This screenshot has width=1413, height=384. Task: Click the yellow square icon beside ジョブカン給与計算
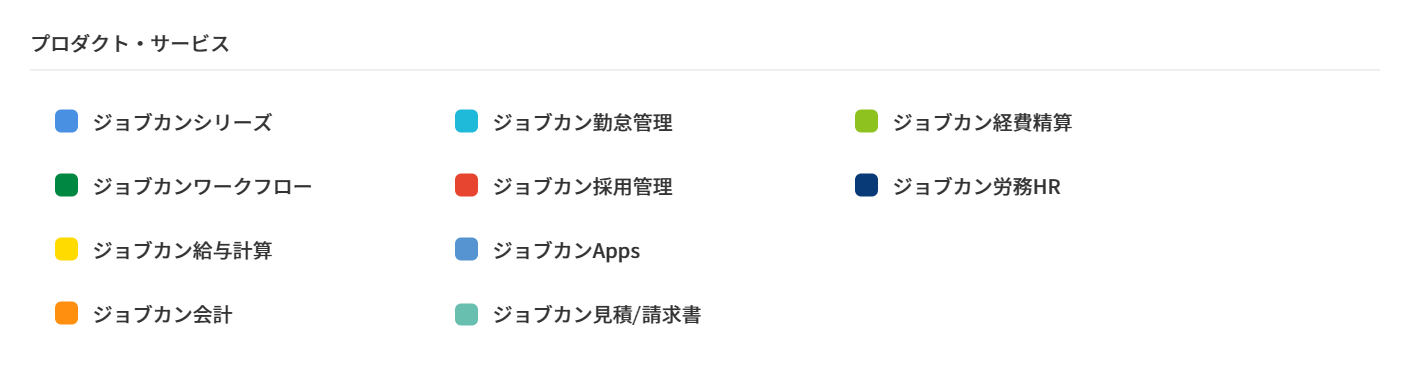click(66, 250)
